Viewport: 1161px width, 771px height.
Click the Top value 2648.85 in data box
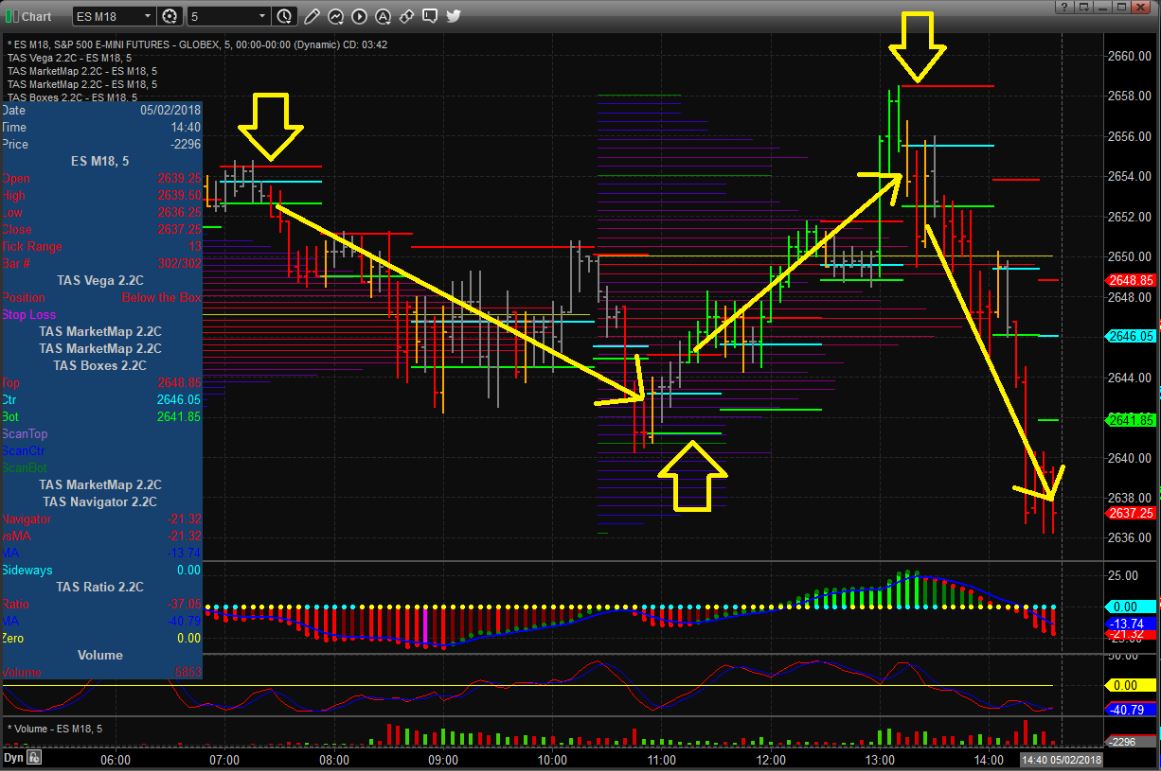[x=179, y=382]
